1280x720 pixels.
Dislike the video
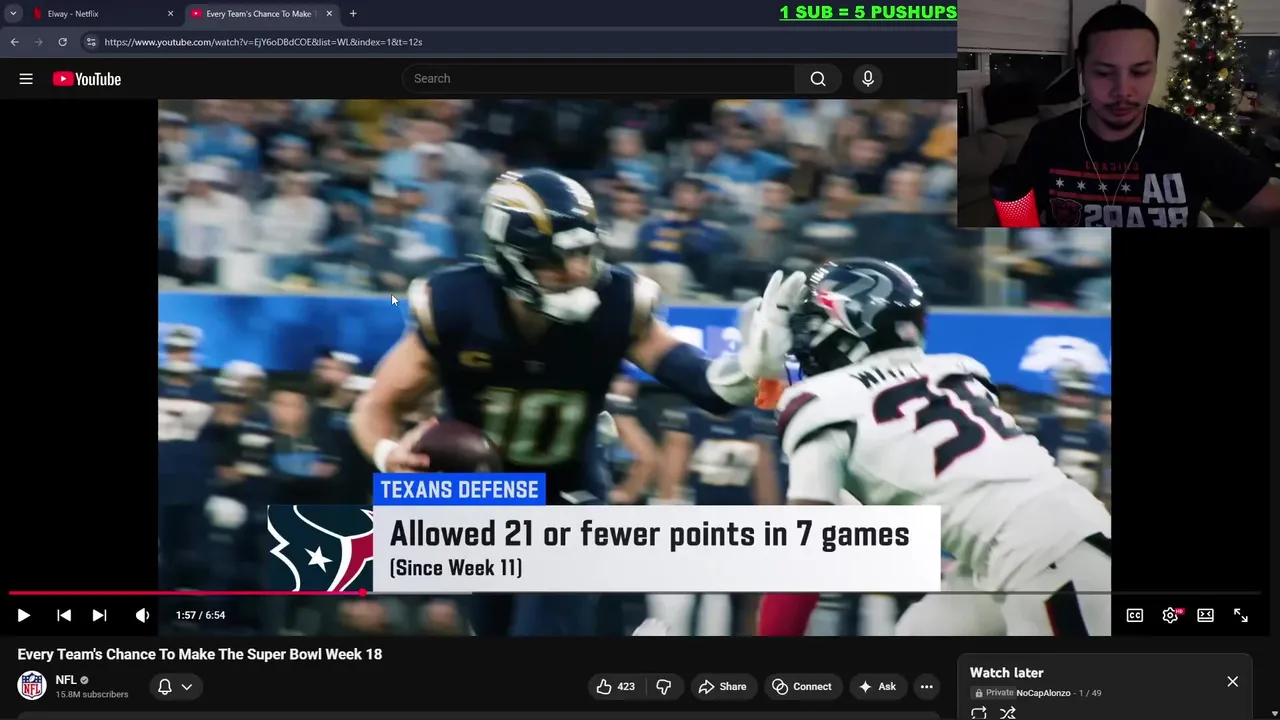pyautogui.click(x=664, y=687)
